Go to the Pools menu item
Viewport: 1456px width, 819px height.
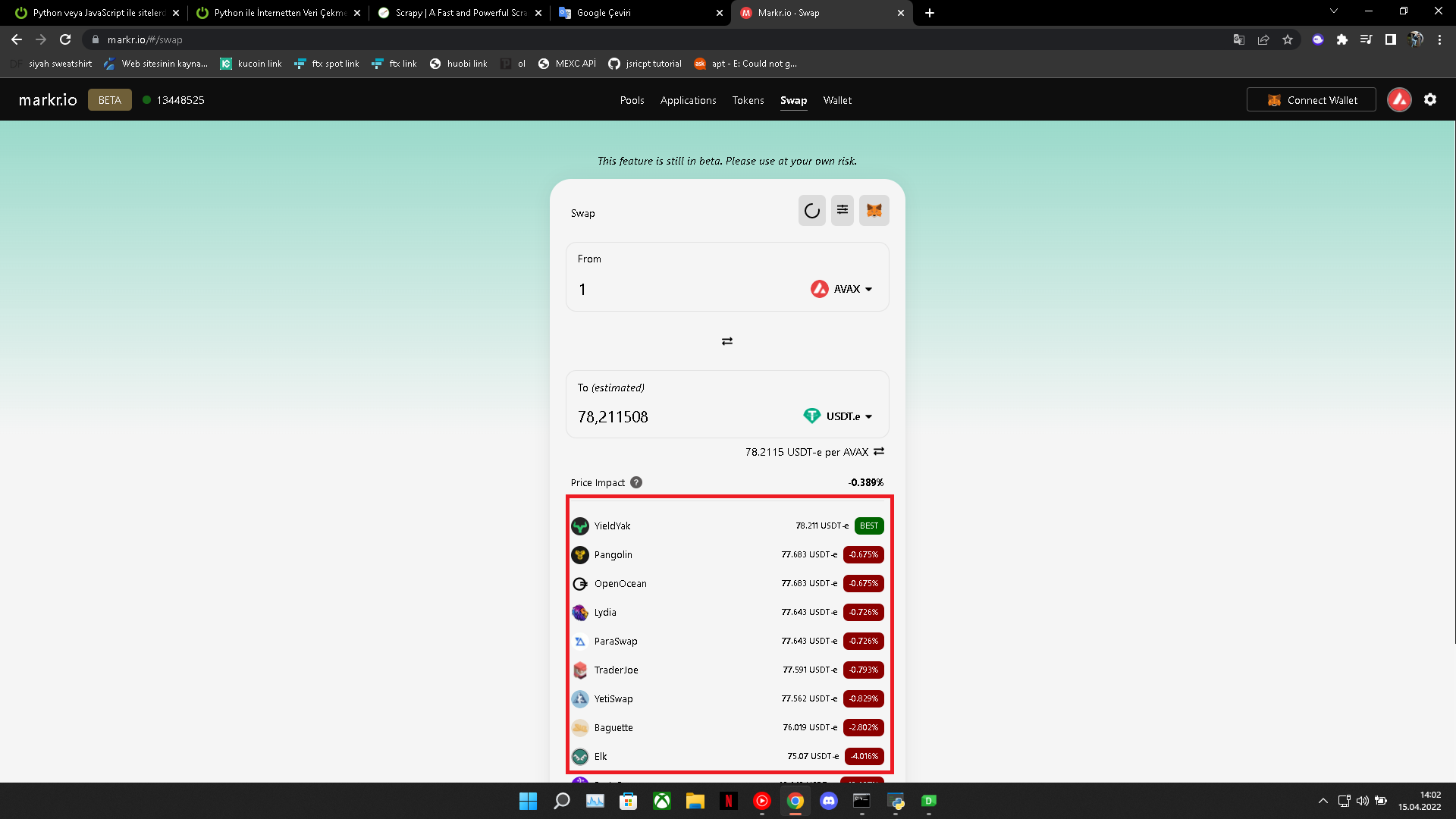coord(632,100)
